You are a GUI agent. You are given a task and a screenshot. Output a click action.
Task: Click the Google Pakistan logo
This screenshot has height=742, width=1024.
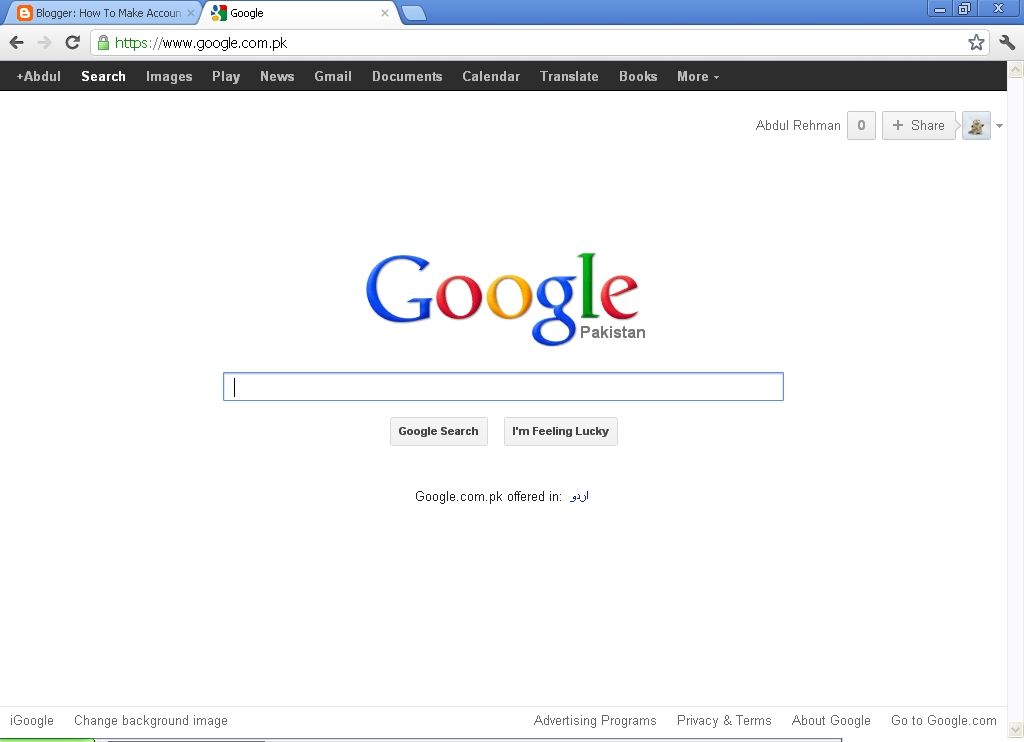505,298
